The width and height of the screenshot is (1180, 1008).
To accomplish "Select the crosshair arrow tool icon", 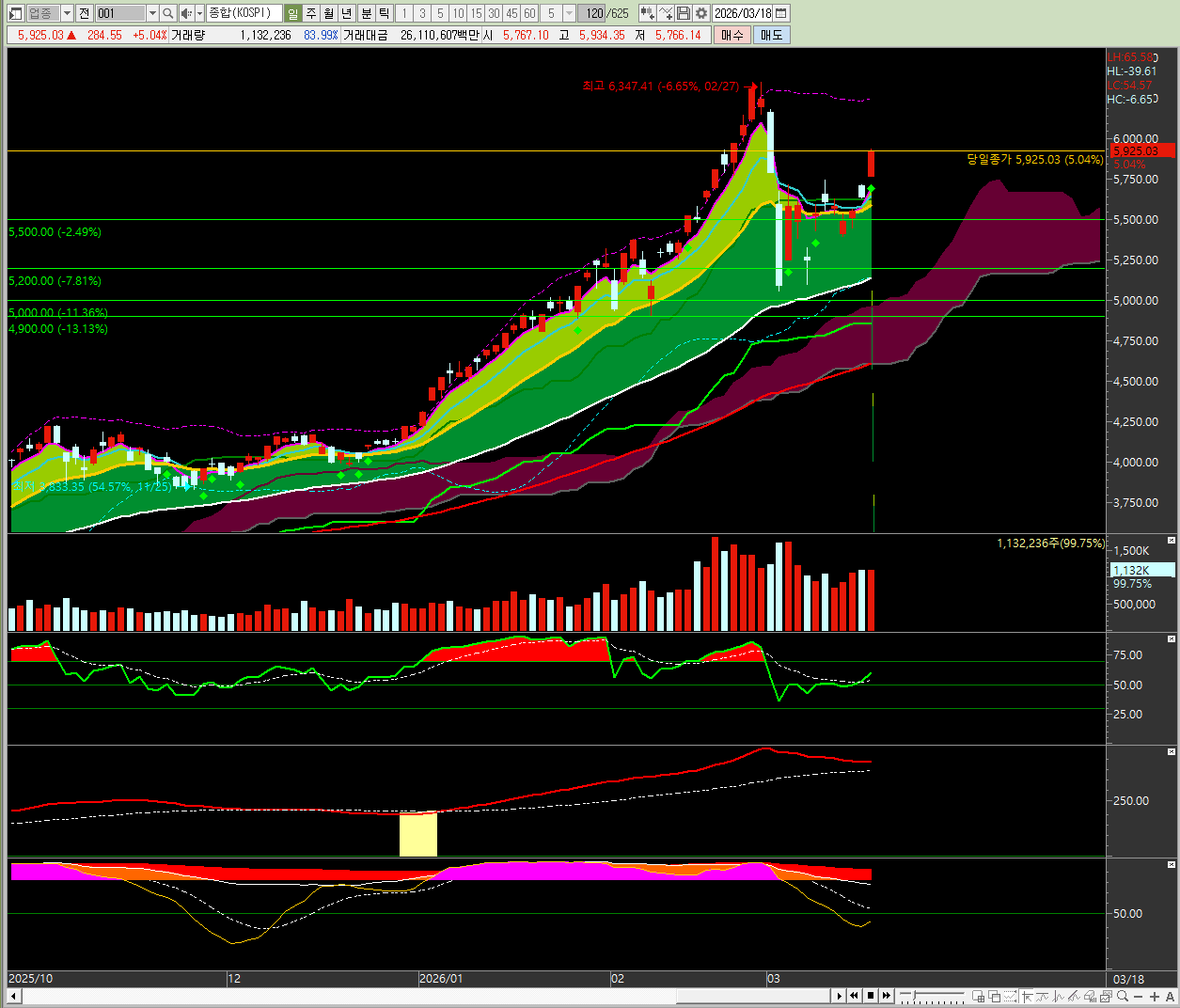I will (1027, 996).
